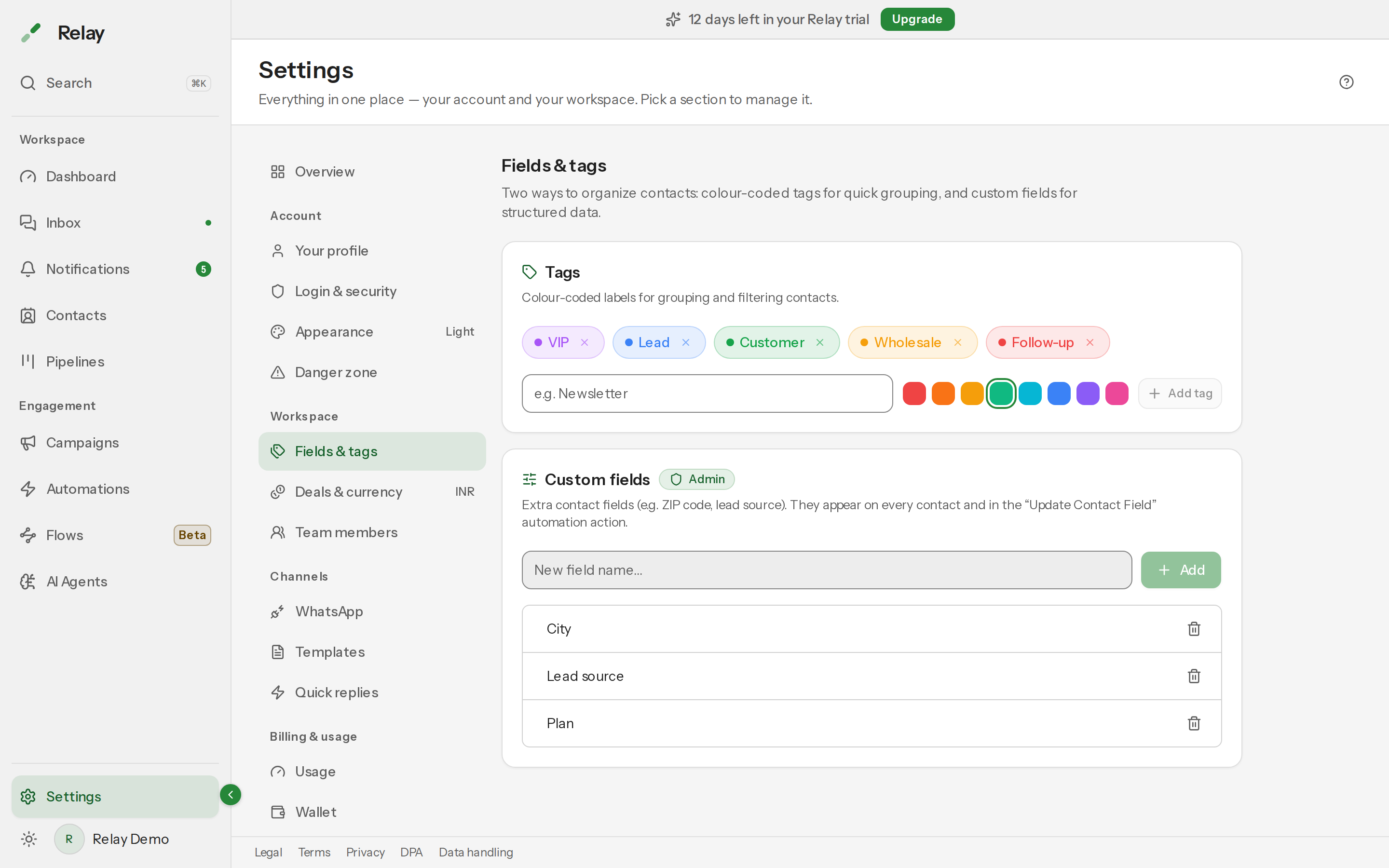Open Search in the sidebar
Image resolution: width=1389 pixels, height=868 pixels.
[115, 82]
